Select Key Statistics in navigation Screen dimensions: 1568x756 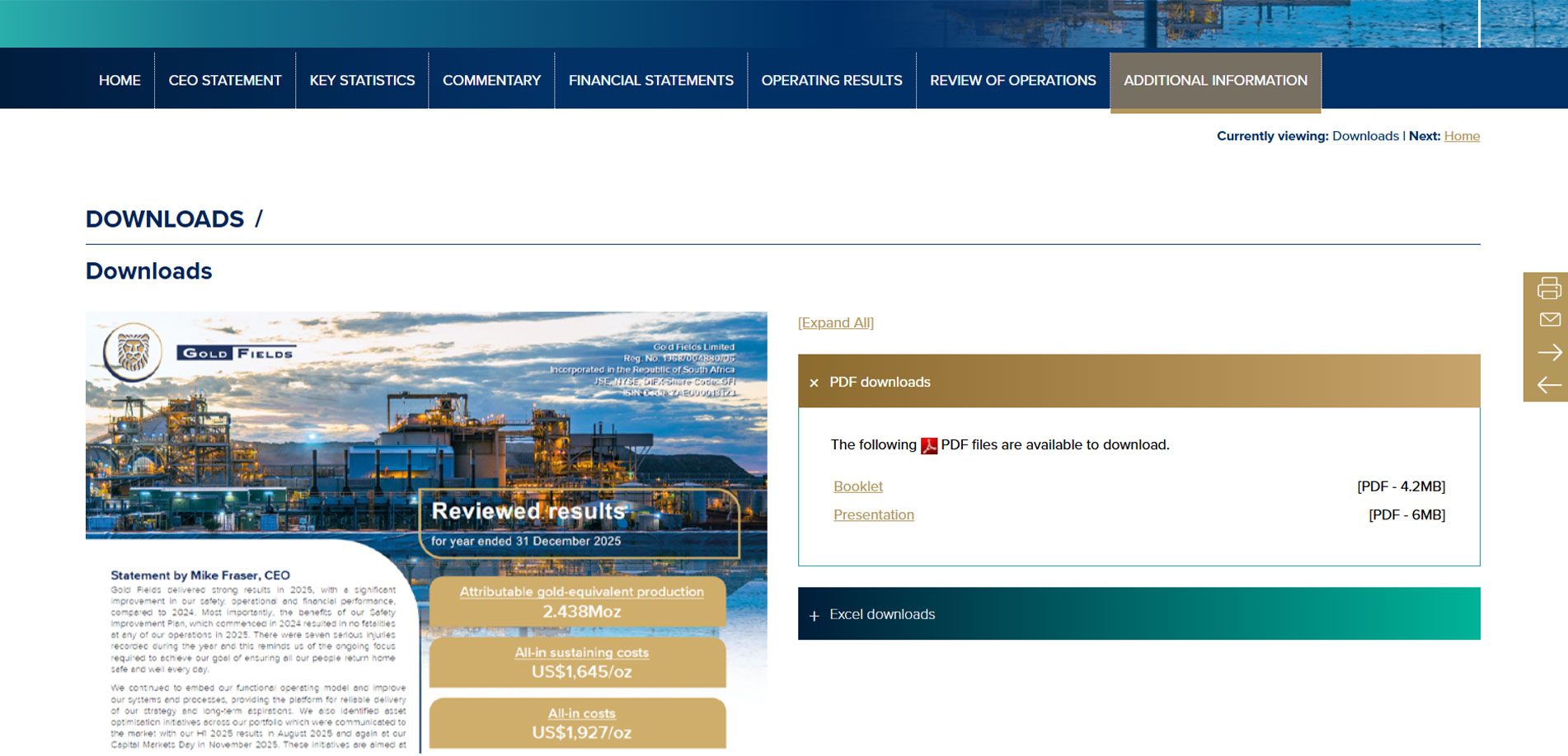point(362,80)
